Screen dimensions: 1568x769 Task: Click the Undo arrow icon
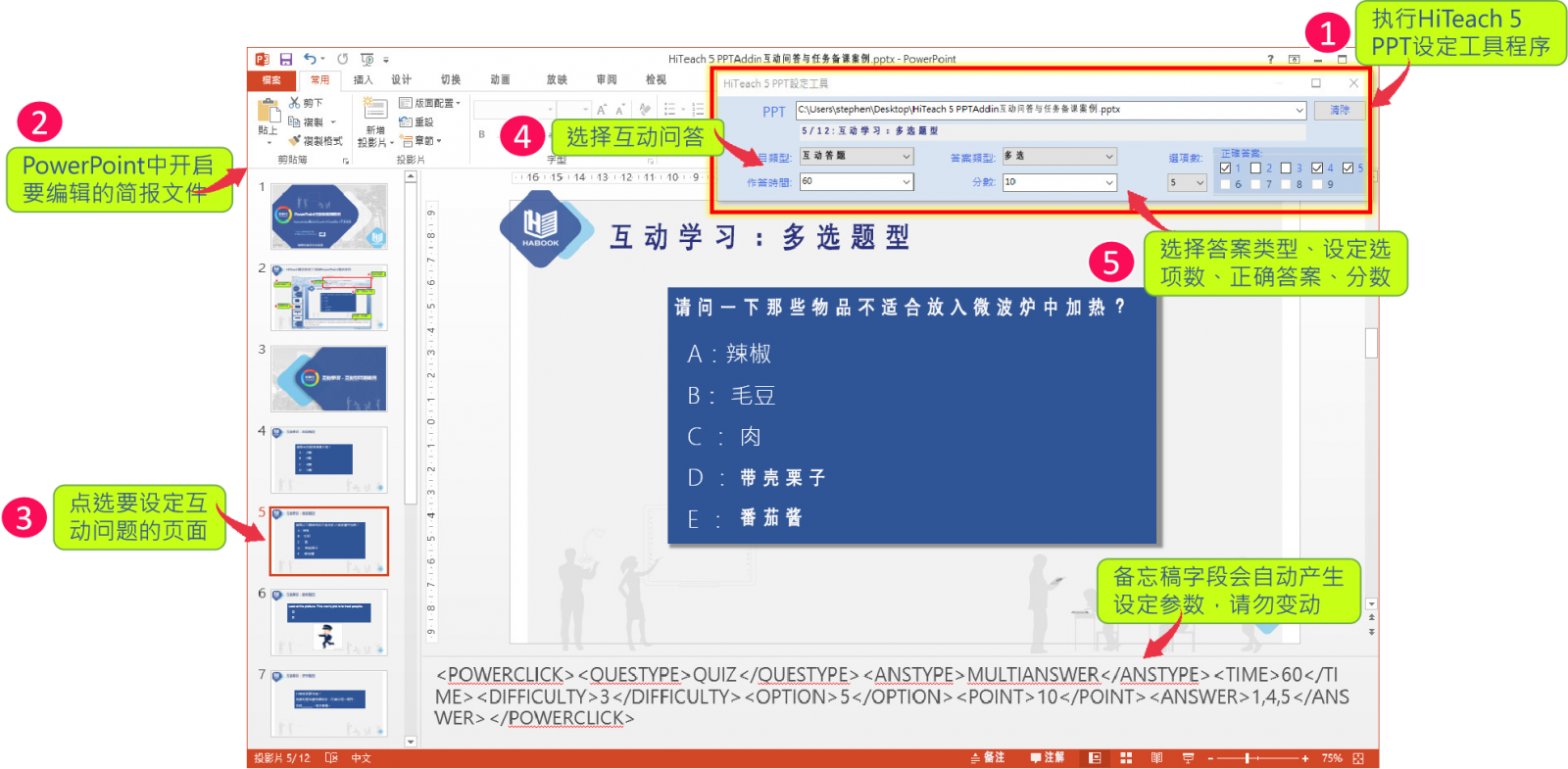click(x=310, y=60)
